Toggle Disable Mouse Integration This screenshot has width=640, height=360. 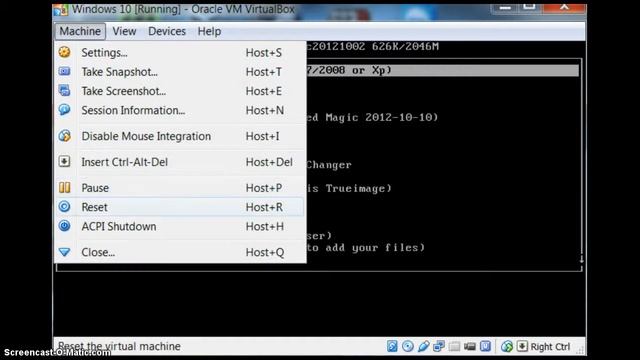pos(180,136)
